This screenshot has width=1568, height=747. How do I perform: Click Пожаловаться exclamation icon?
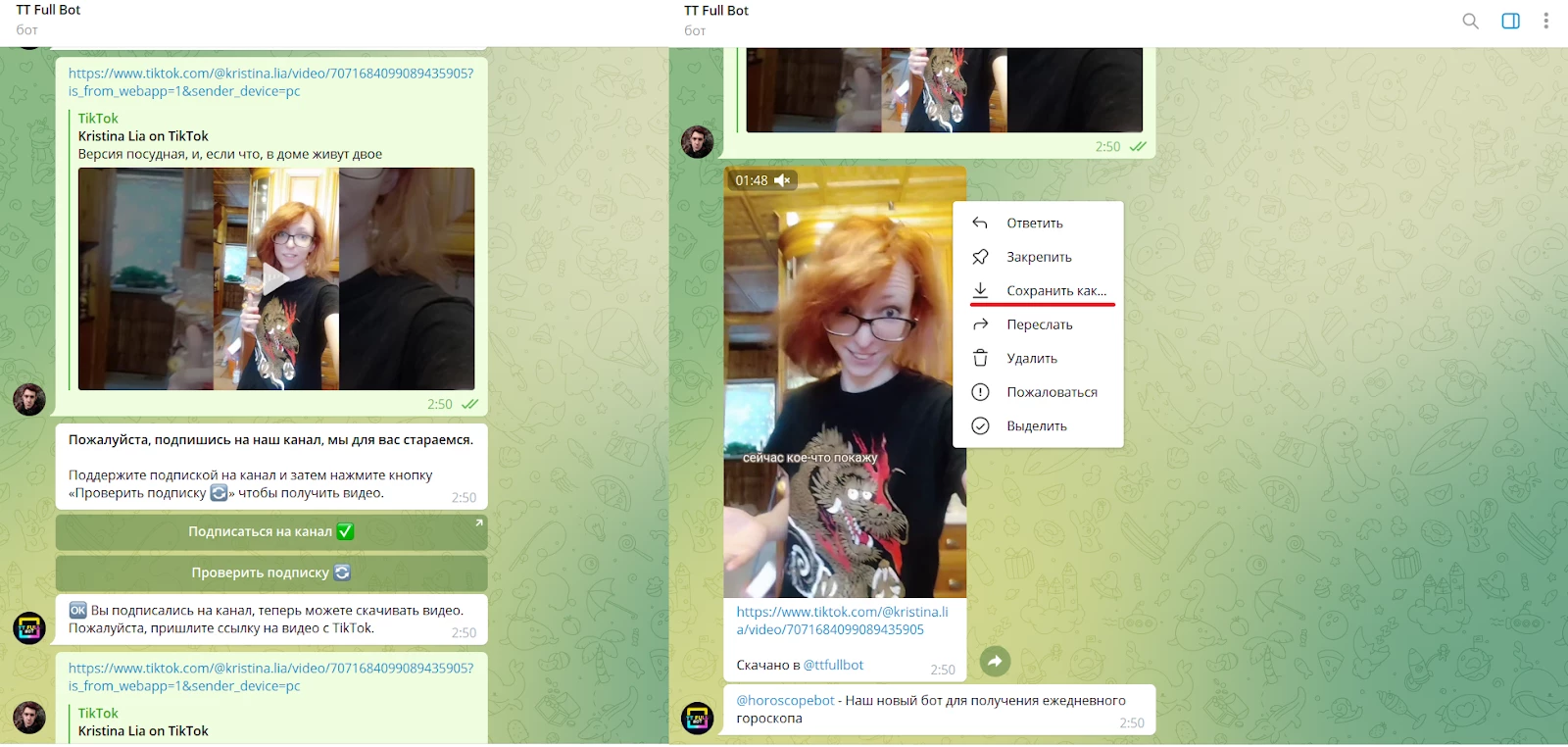pyautogui.click(x=980, y=392)
